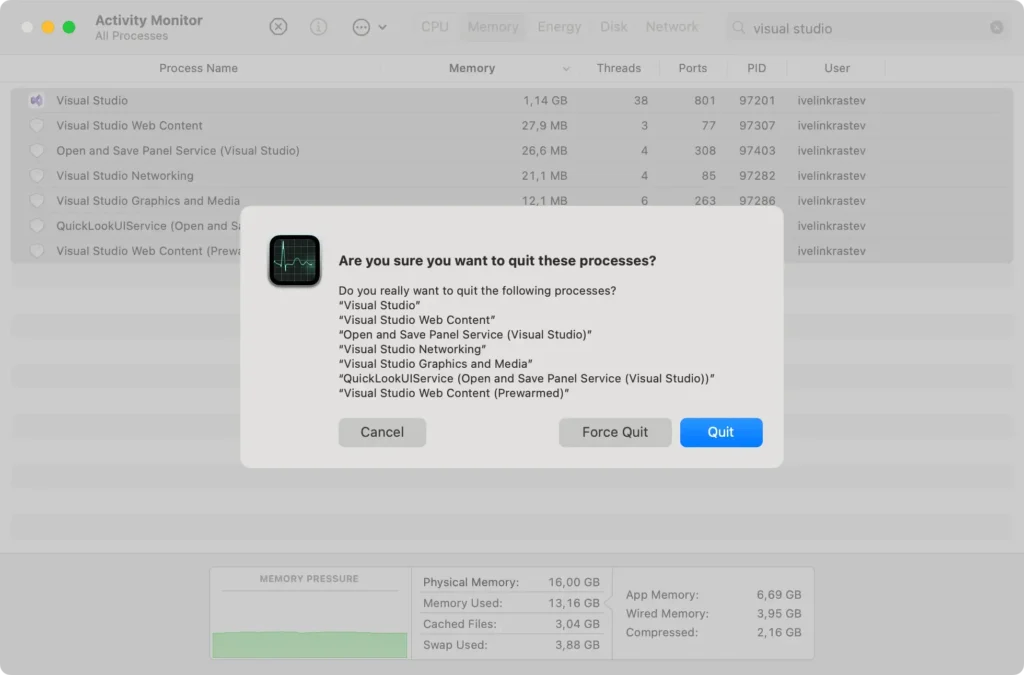Click the Visual Studio app icon in list
Screen dimensions: 1024x675
coord(37,100)
